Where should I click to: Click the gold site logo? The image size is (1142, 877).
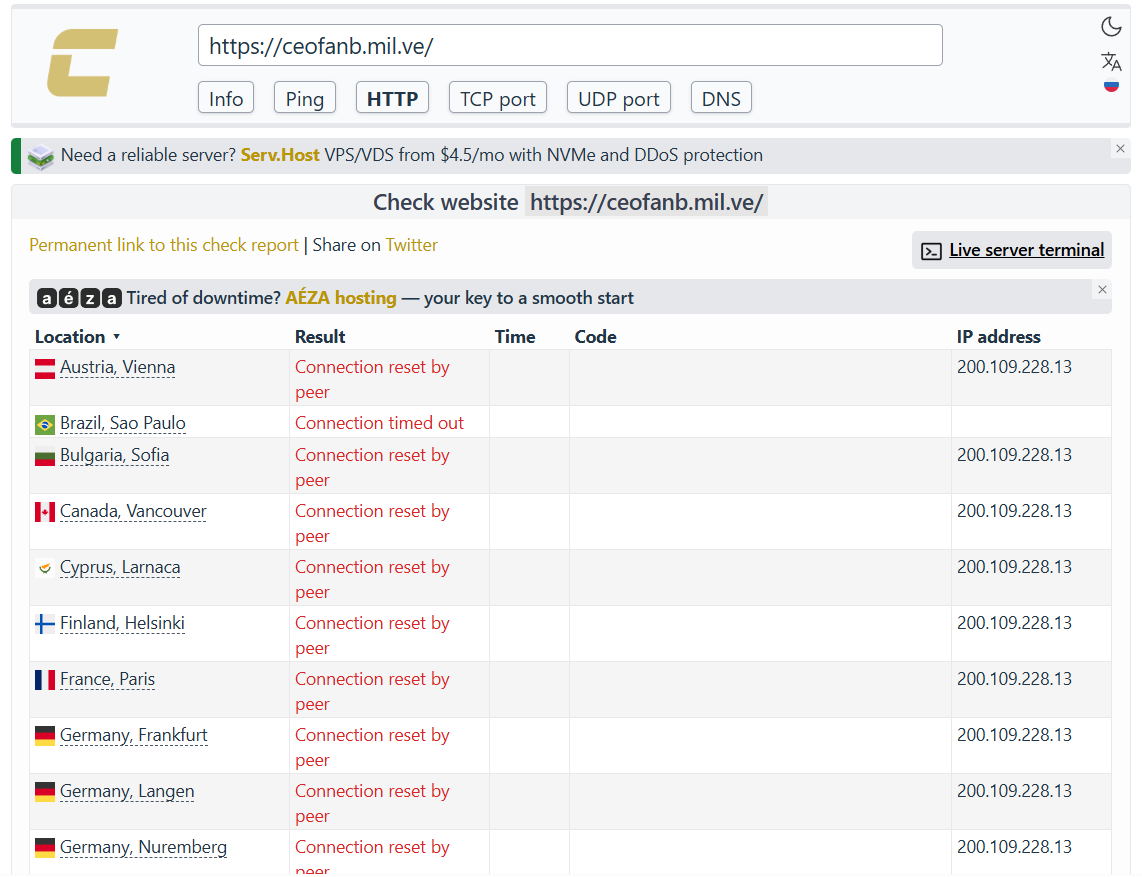point(82,63)
